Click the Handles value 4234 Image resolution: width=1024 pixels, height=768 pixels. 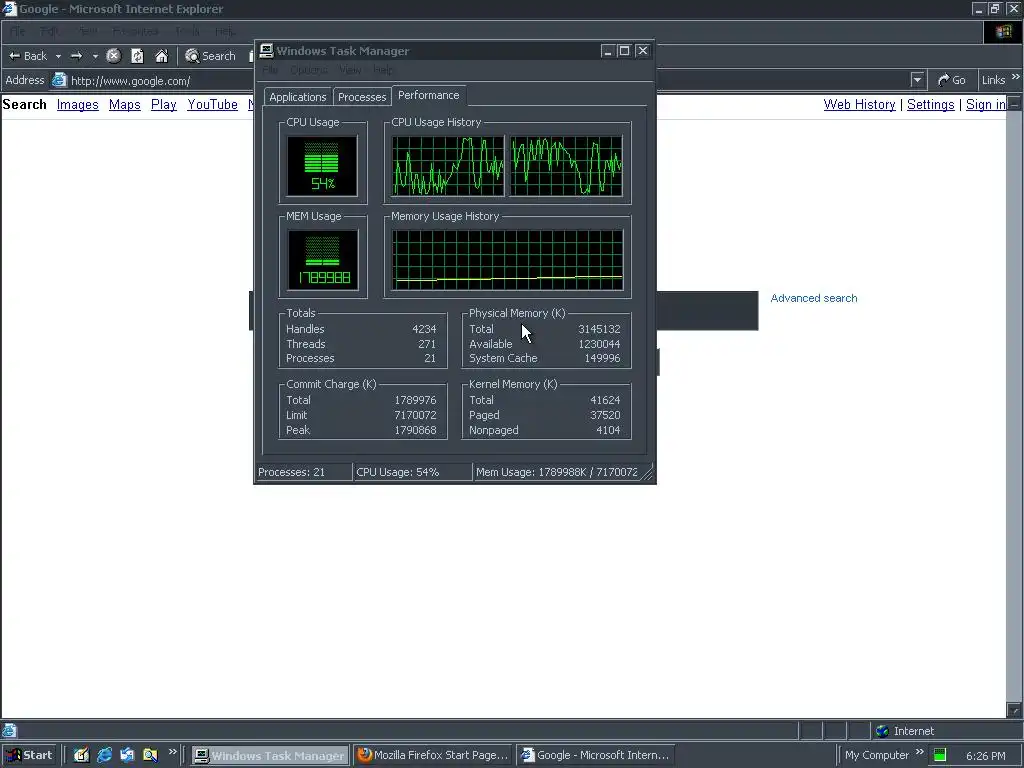[424, 329]
